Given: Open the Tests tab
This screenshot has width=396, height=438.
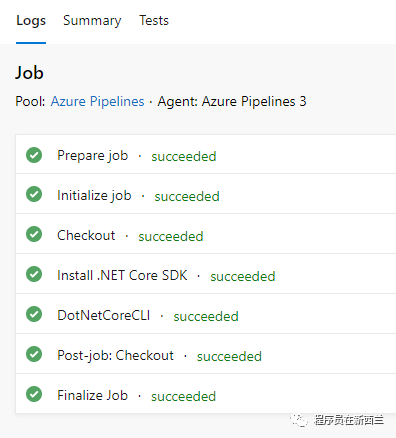Looking at the screenshot, I should pos(154,21).
